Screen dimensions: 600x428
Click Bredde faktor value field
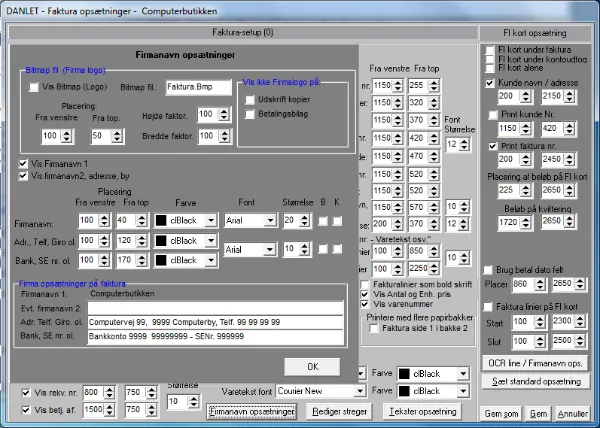[x=207, y=136]
